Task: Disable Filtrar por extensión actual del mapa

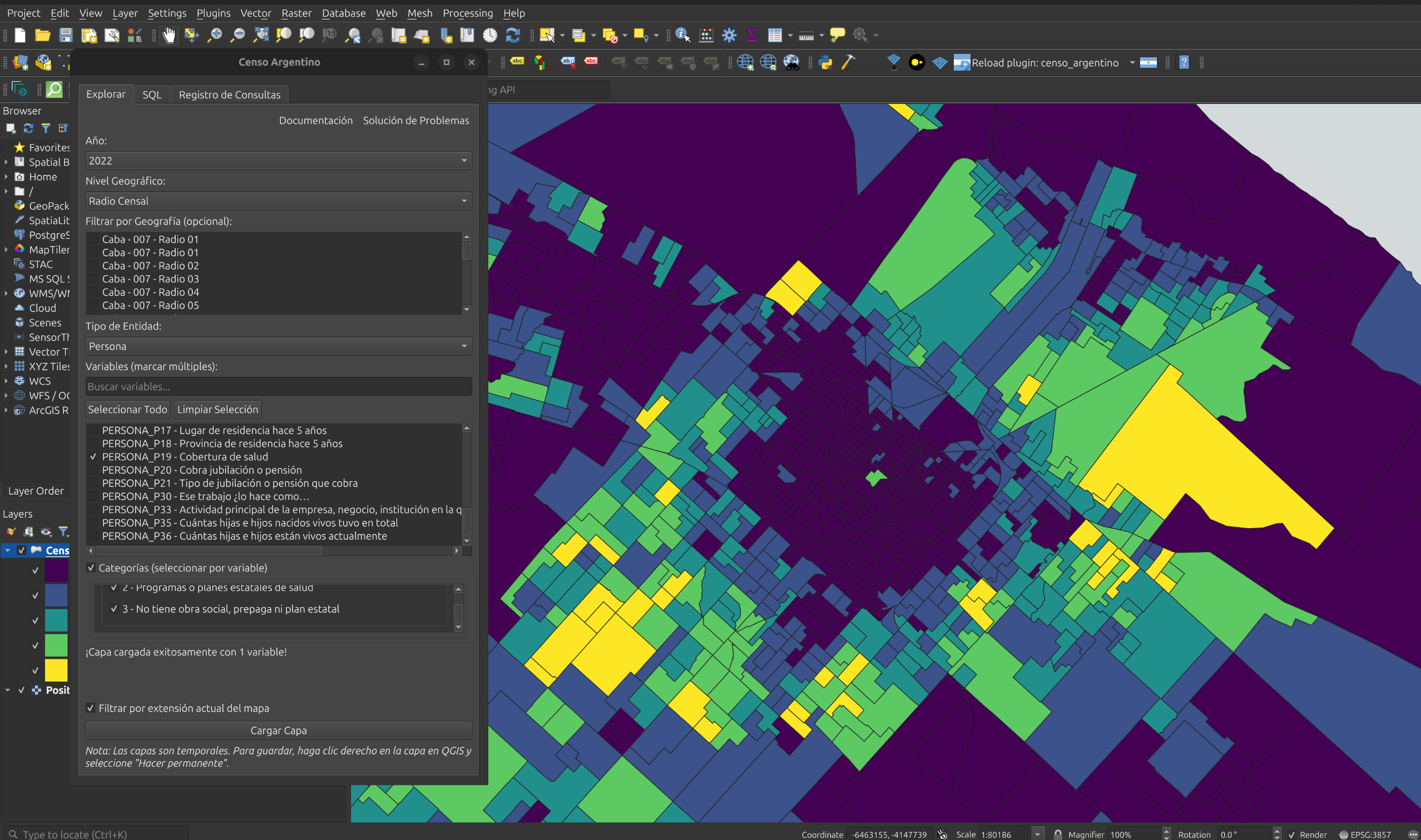Action: tap(91, 708)
